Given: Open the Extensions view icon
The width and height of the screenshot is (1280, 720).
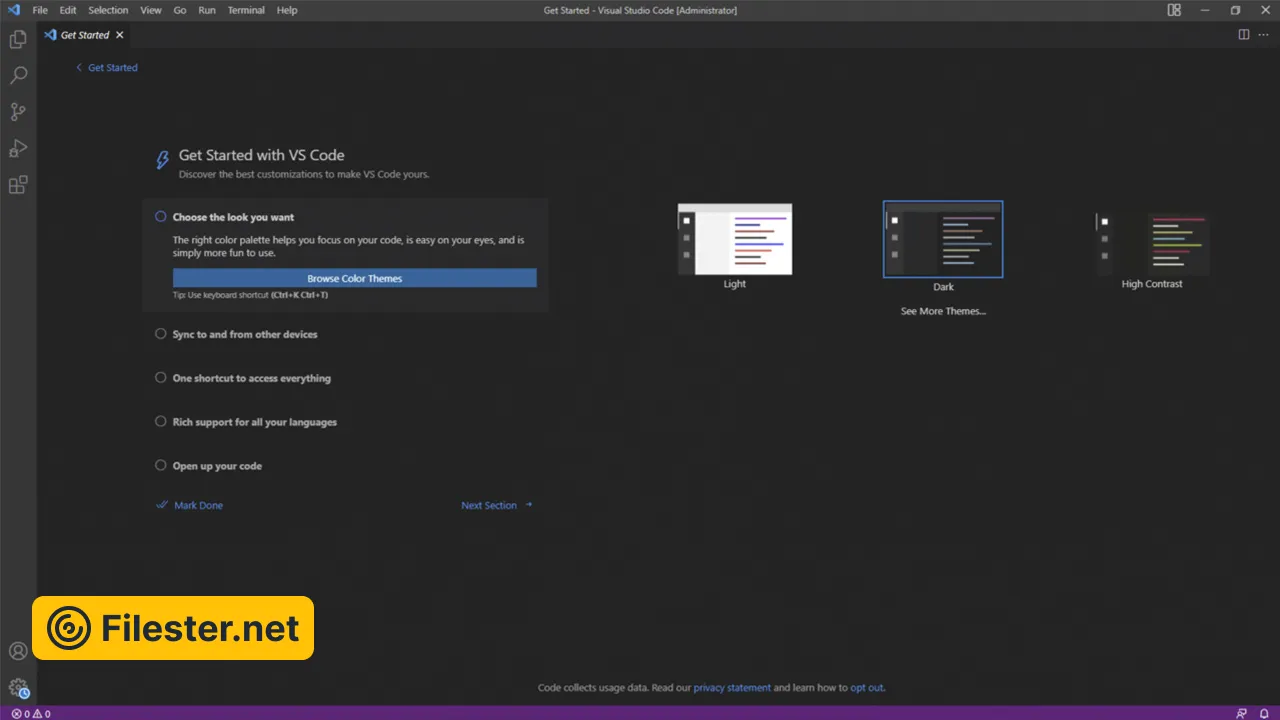Looking at the screenshot, I should (x=18, y=185).
